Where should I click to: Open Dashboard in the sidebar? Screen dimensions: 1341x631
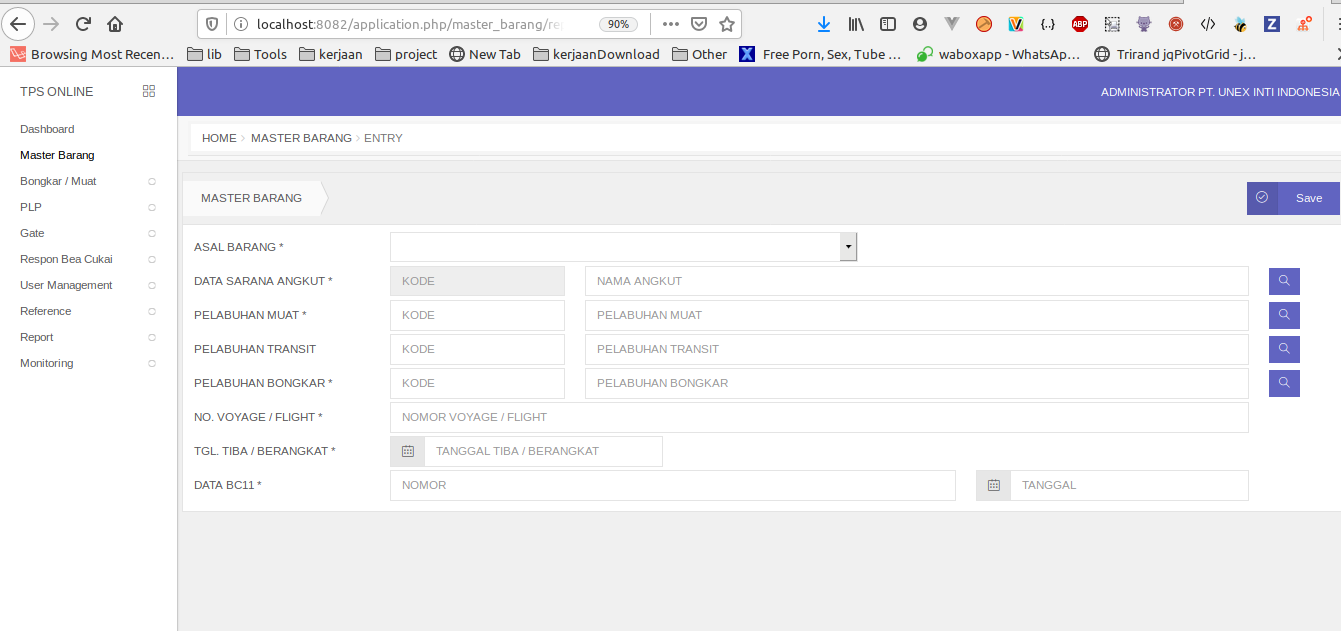pos(47,129)
